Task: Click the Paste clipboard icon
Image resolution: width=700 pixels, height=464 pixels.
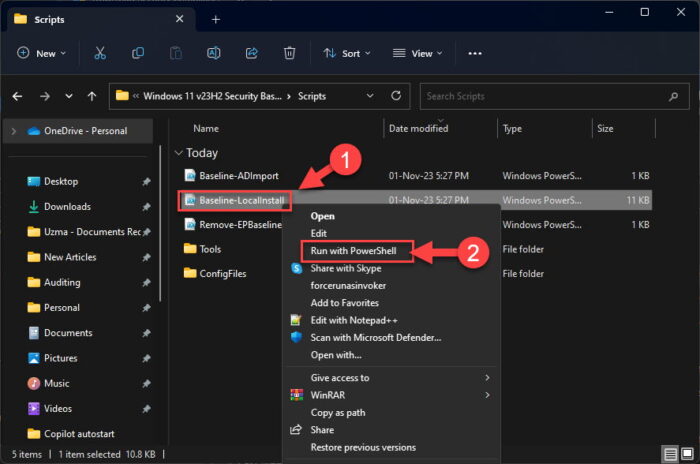Action: point(175,53)
